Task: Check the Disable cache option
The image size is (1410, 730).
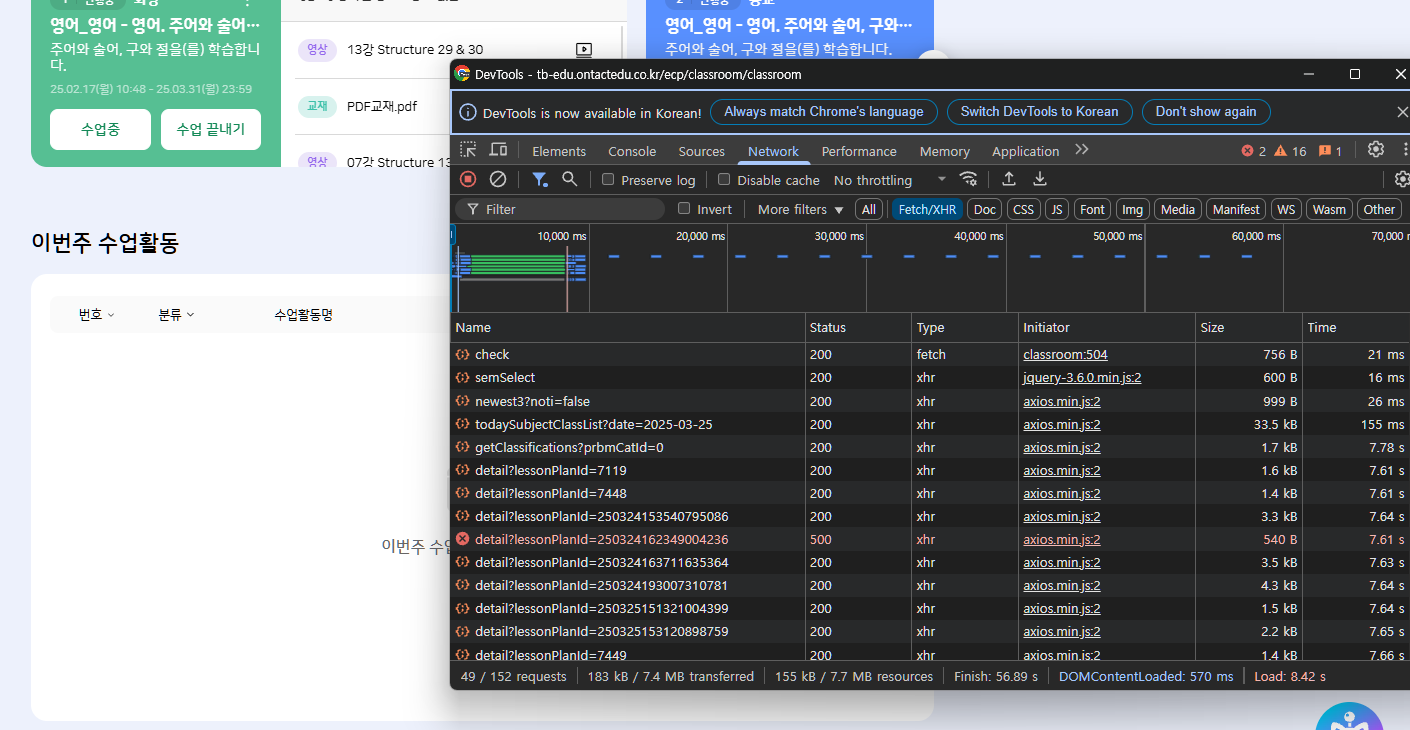Action: [724, 180]
